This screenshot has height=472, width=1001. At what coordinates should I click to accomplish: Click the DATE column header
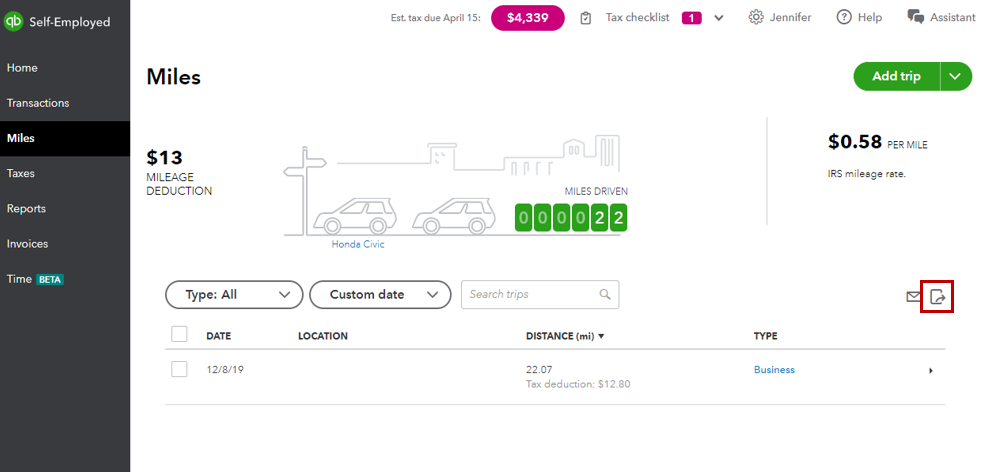point(218,336)
